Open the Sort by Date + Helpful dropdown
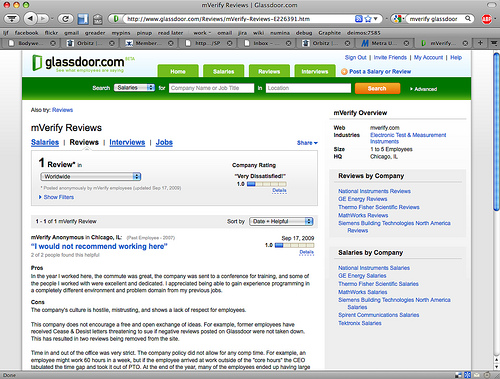 (x=281, y=221)
